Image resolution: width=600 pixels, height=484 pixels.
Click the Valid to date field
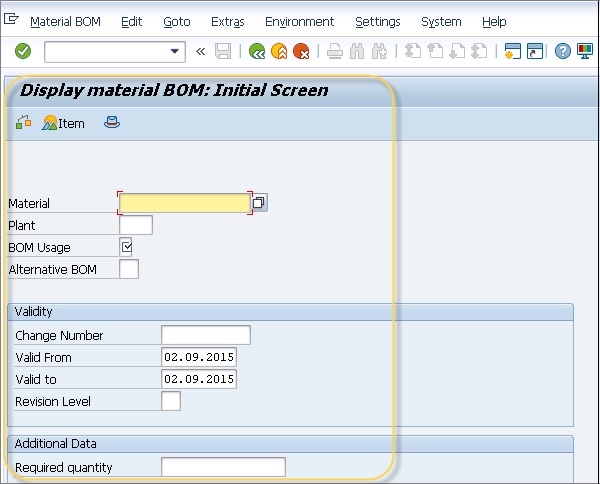[x=199, y=379]
